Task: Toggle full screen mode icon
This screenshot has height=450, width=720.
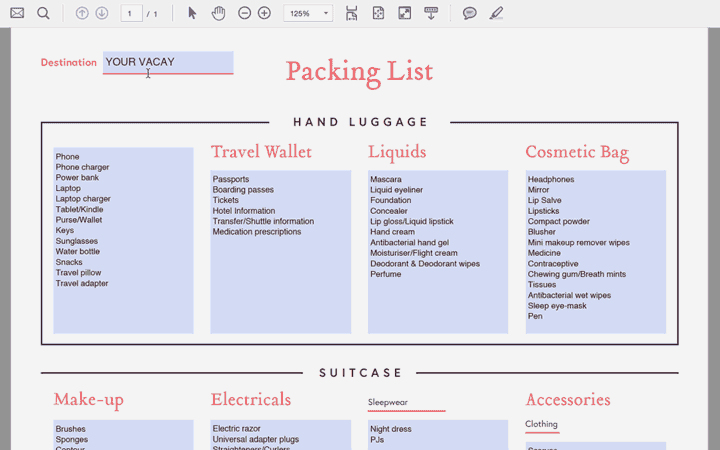Action: (x=405, y=13)
